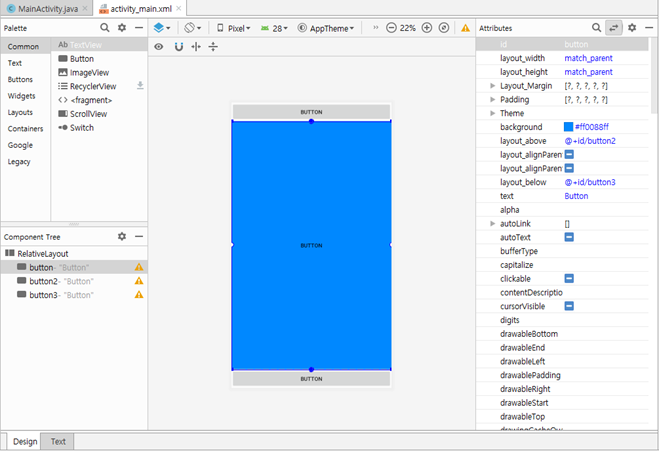Open Component Tree settings gear
This screenshot has width=659, height=451.
[x=122, y=237]
